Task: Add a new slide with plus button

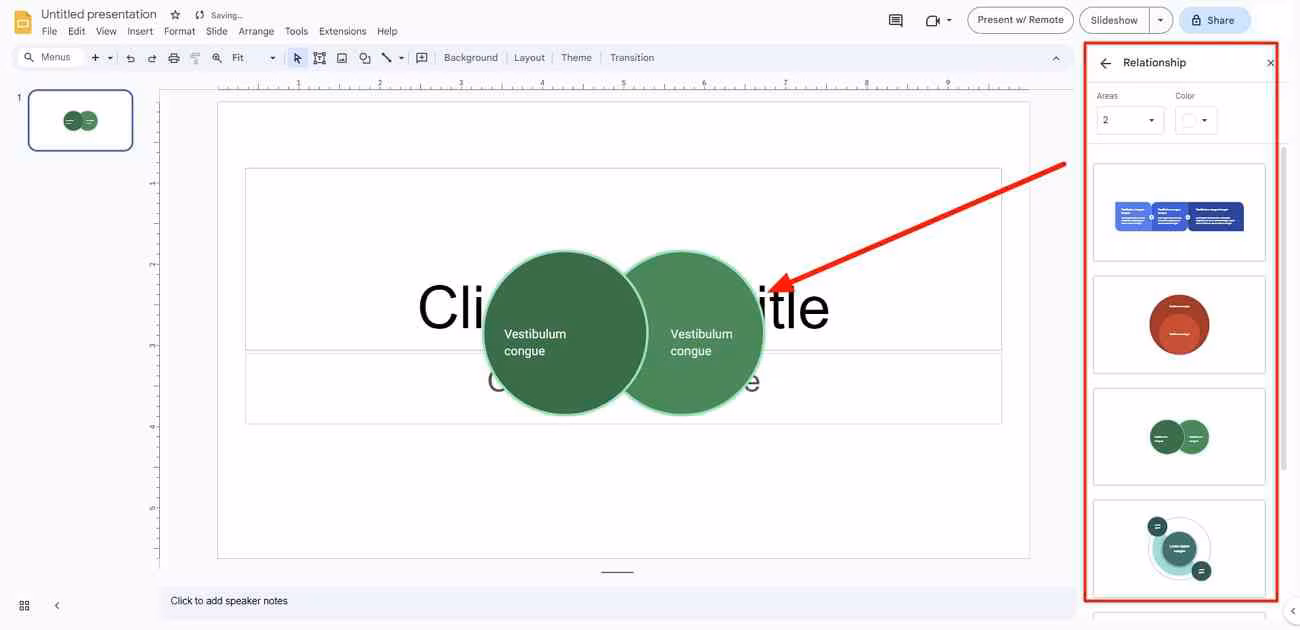Action: pos(95,58)
